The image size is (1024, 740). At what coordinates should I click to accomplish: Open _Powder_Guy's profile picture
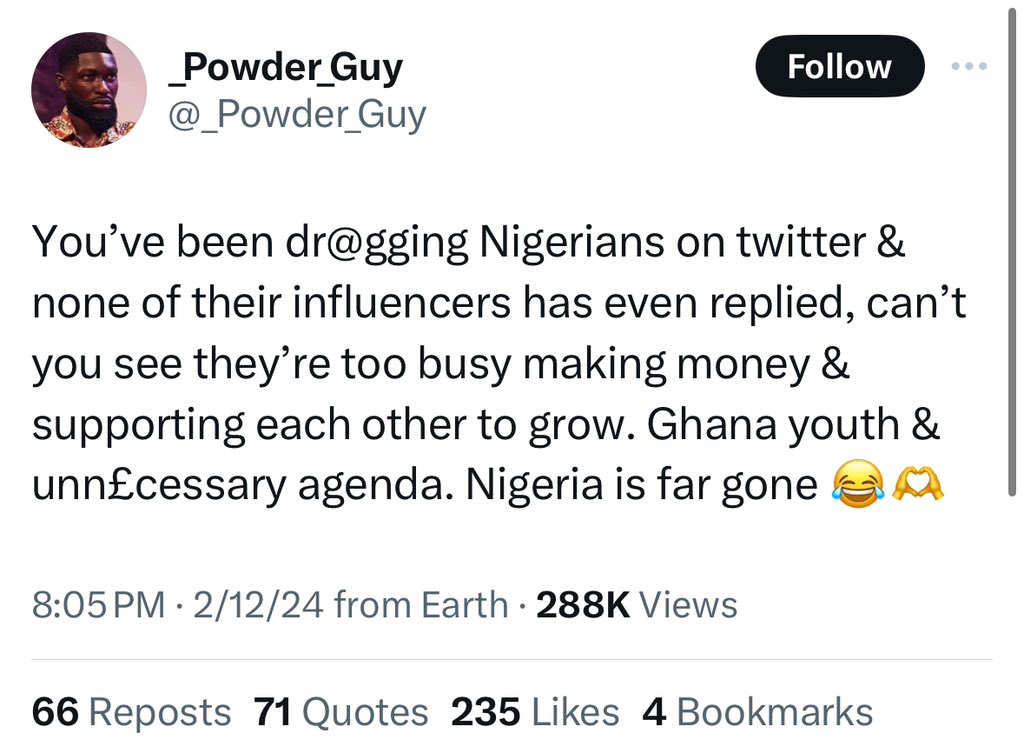pos(89,89)
